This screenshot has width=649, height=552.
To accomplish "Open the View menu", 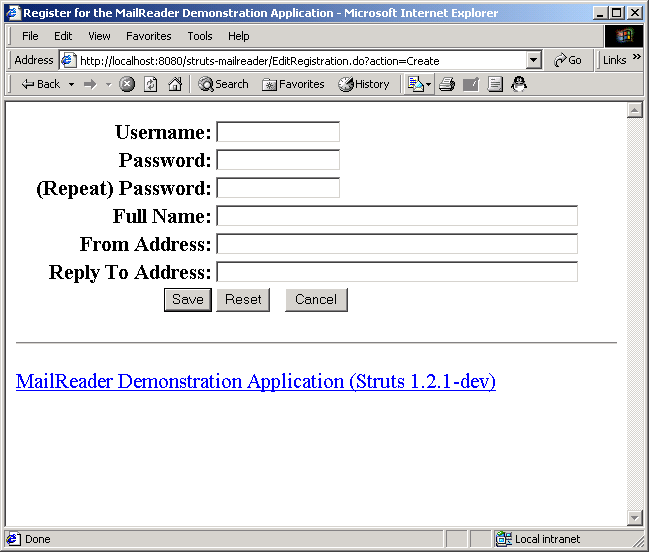I will (99, 36).
